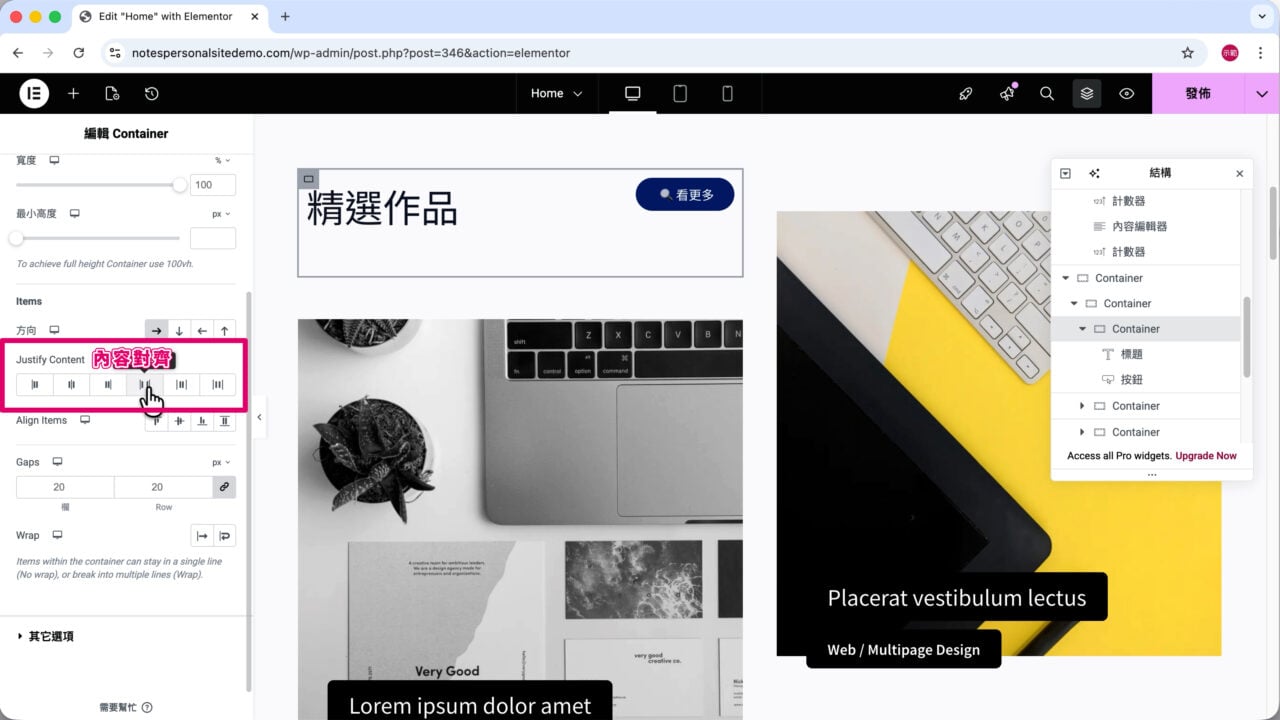Switch to mobile preview mode
The width and height of the screenshot is (1280, 720).
click(727, 93)
